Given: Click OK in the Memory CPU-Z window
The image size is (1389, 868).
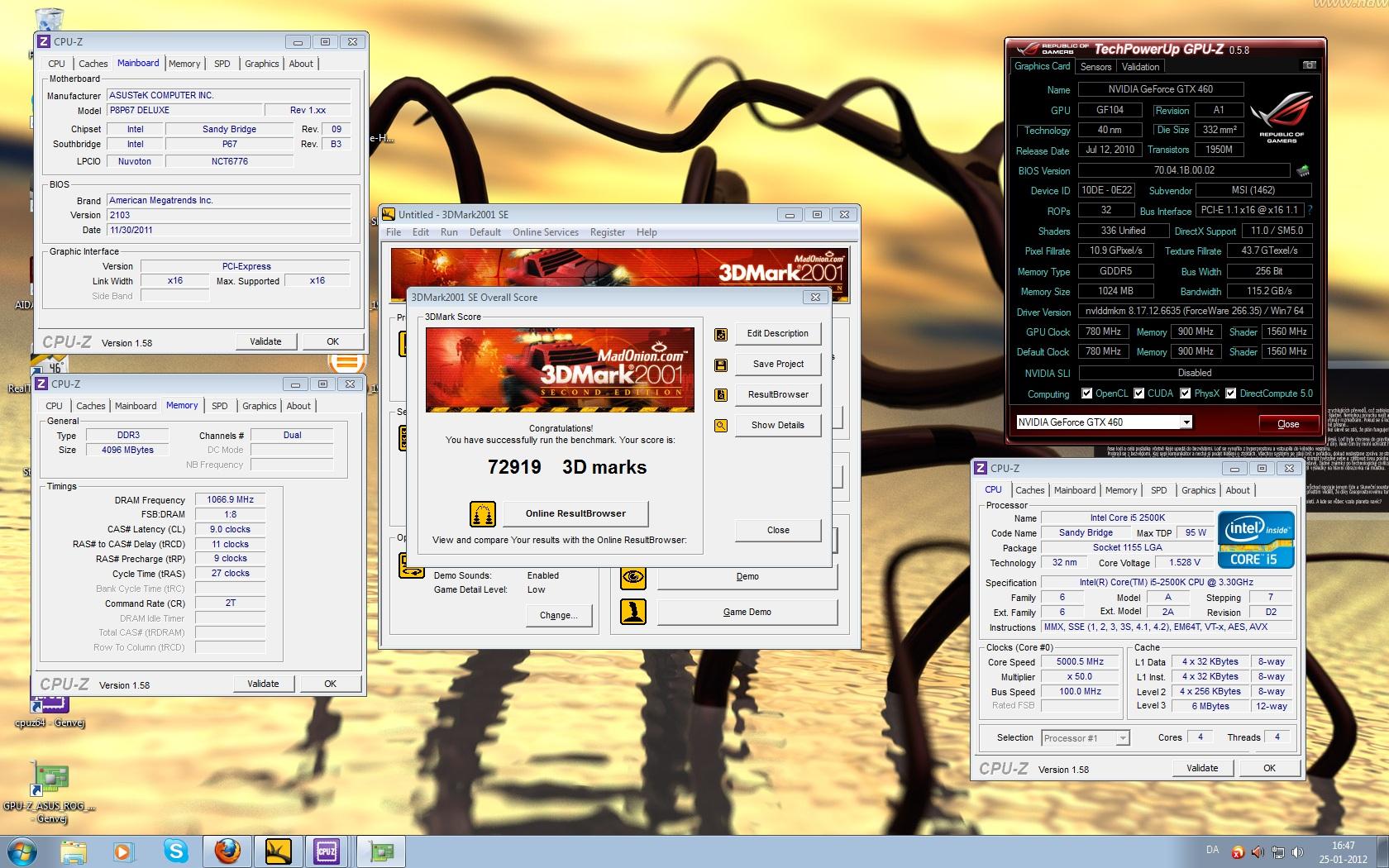Looking at the screenshot, I should (330, 684).
